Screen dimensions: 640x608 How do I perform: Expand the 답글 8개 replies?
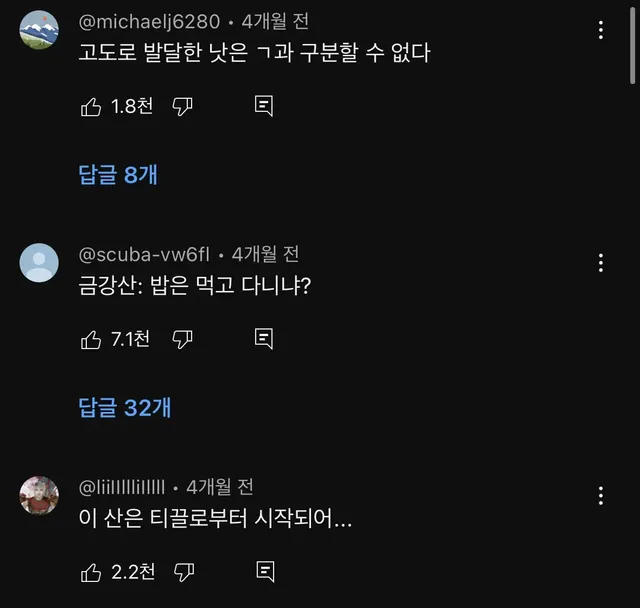pyautogui.click(x=118, y=175)
